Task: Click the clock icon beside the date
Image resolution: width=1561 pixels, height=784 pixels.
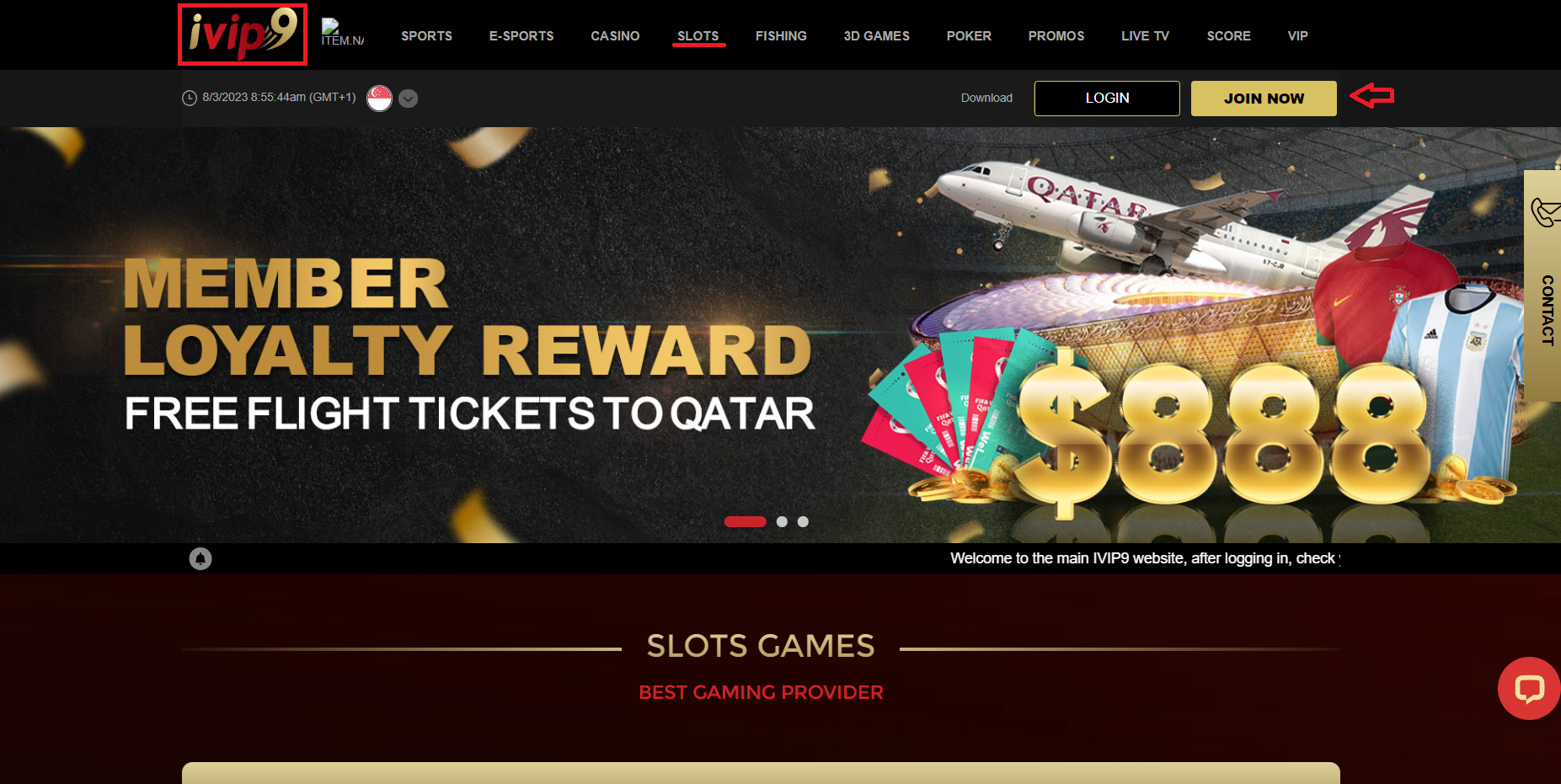Action: pyautogui.click(x=190, y=99)
